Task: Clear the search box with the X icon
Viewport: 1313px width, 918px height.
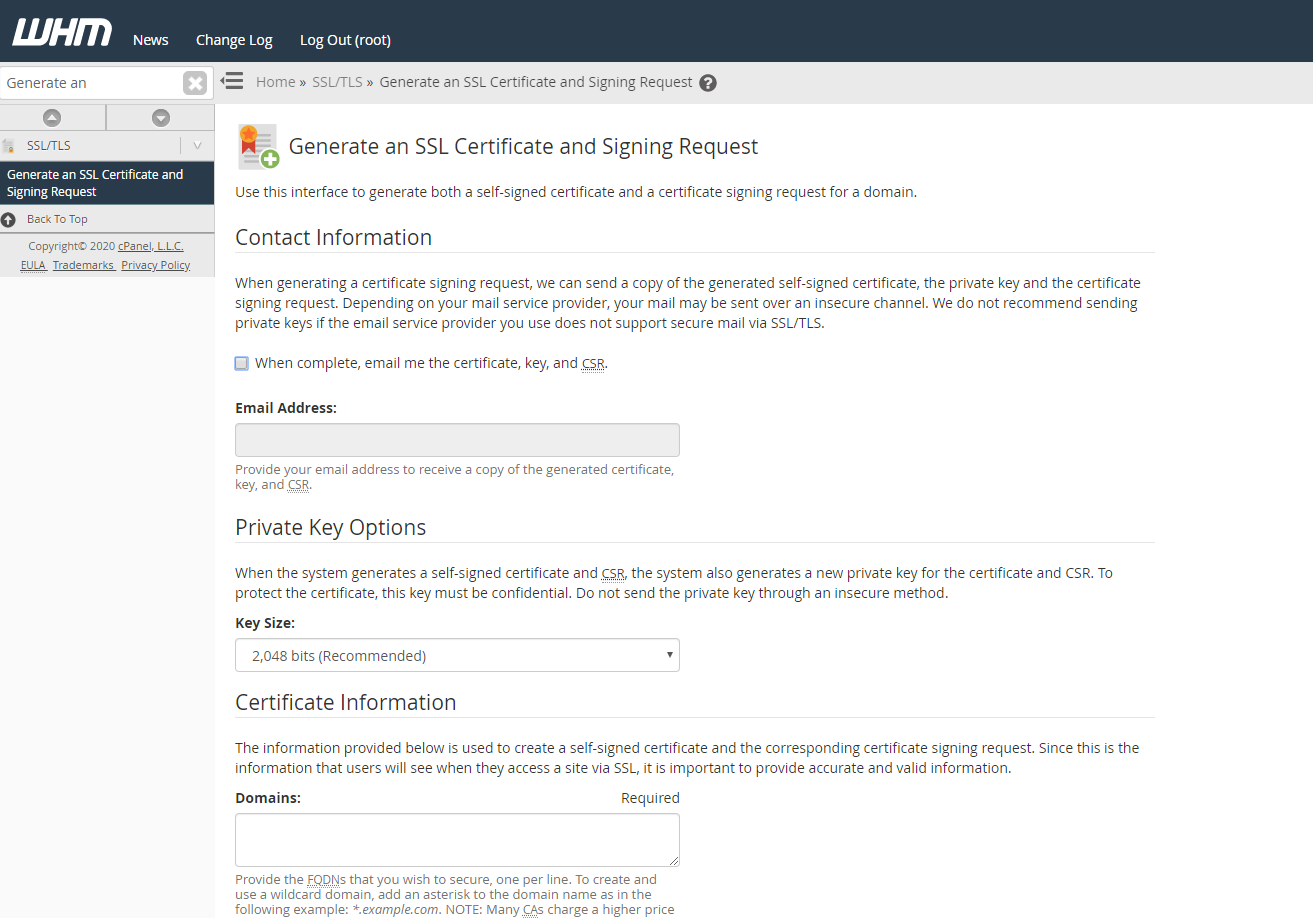Action: pos(194,82)
